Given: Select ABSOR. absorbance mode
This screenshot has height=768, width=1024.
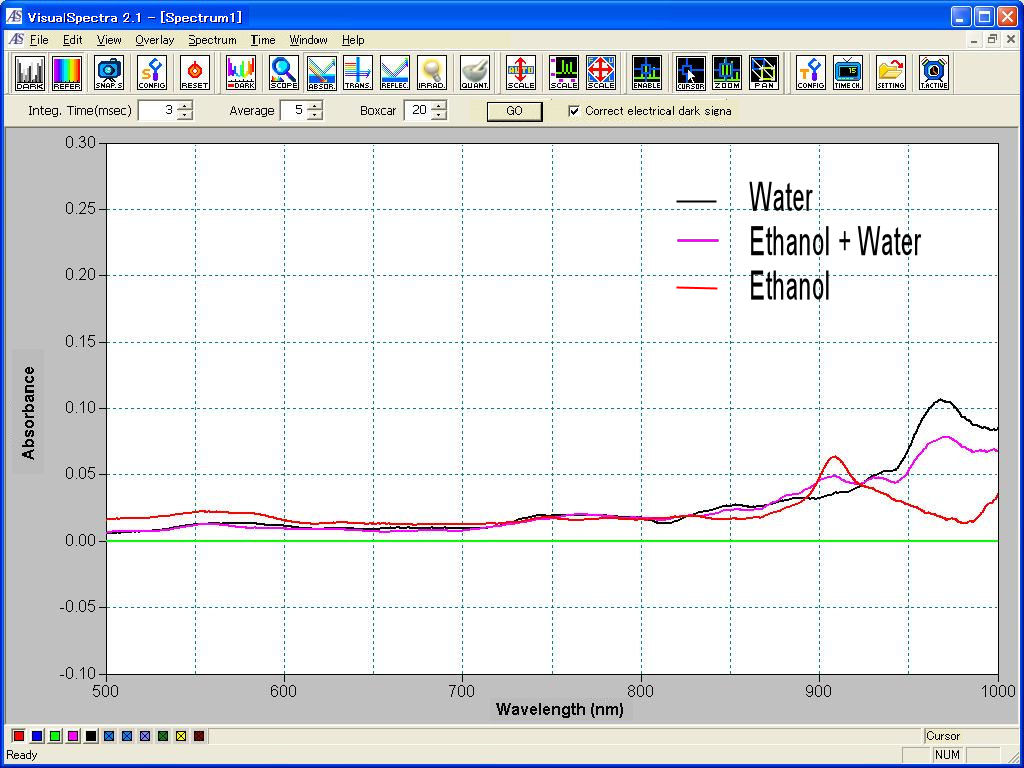Looking at the screenshot, I should (322, 72).
